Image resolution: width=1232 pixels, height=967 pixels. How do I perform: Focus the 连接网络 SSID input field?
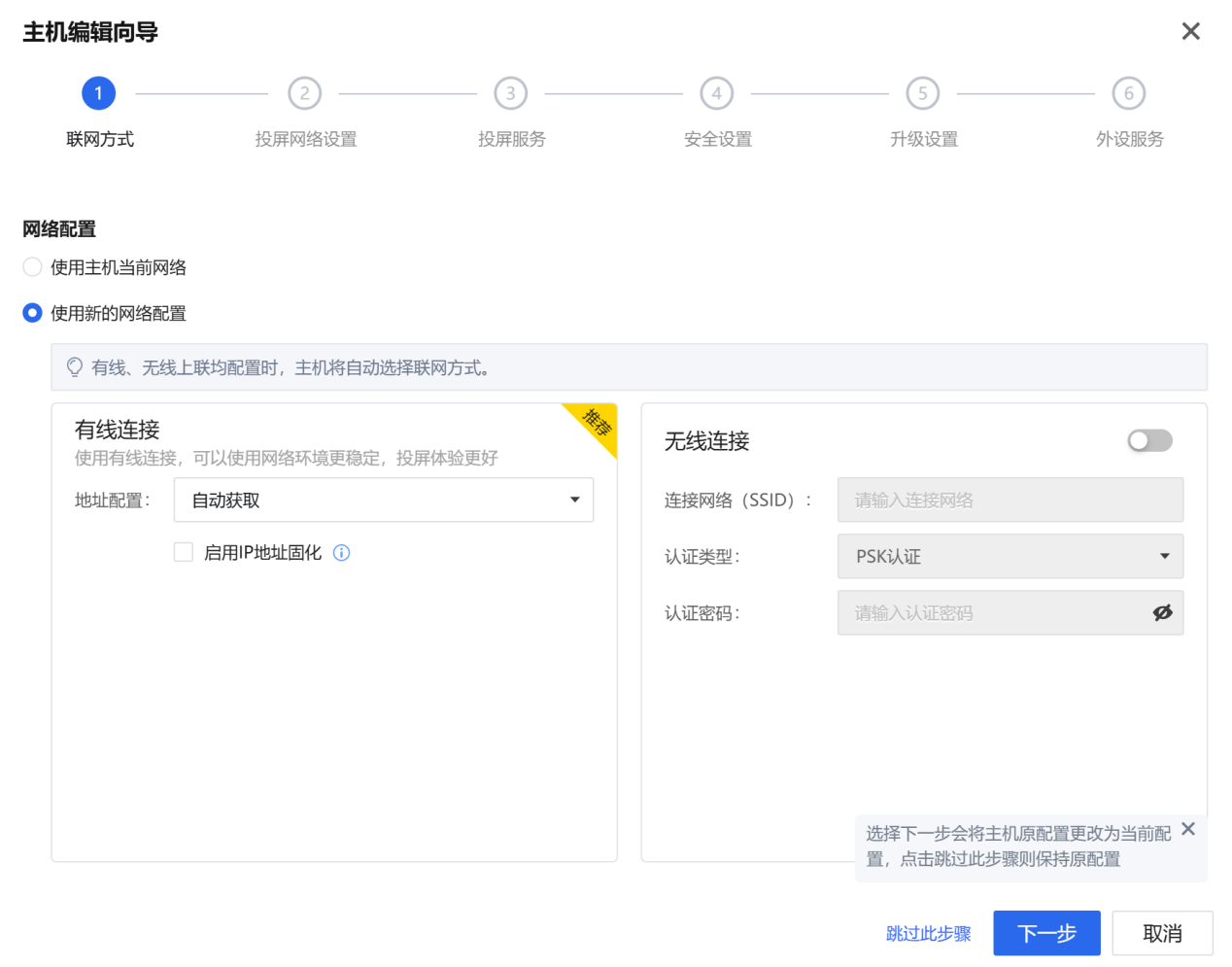click(x=1010, y=500)
